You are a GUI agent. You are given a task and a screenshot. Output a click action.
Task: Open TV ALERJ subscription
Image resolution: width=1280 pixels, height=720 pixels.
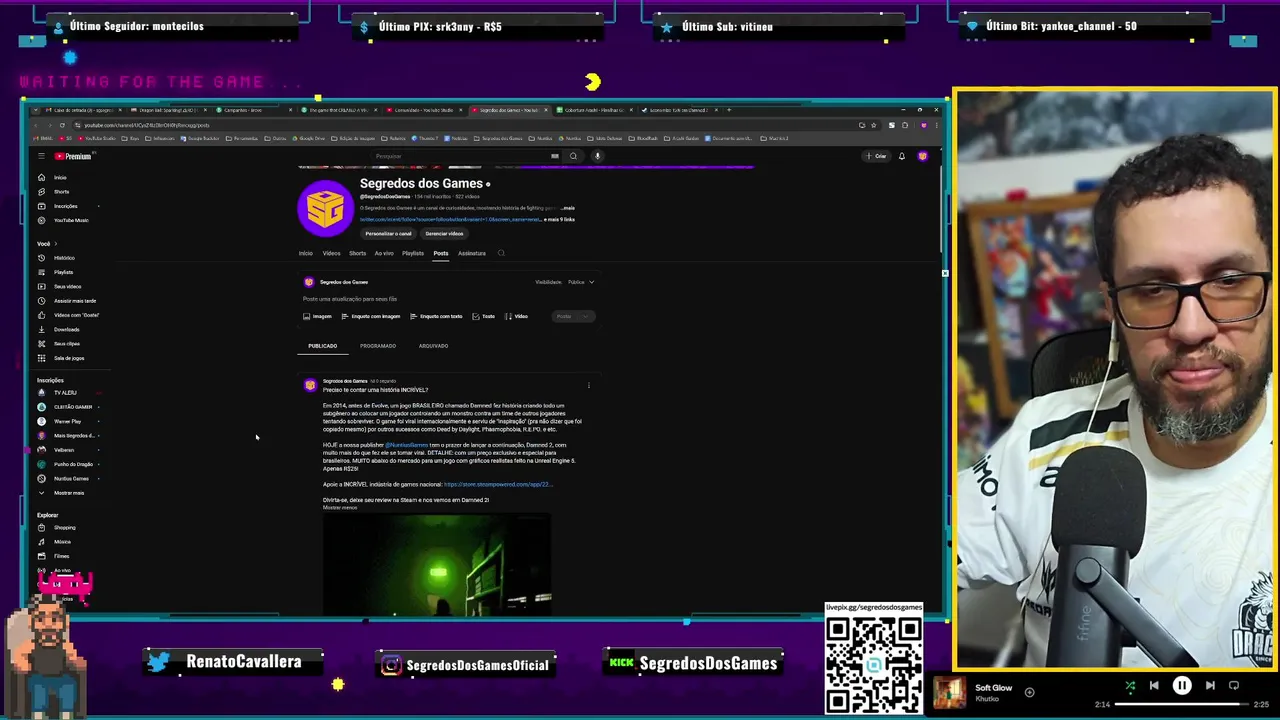click(65, 393)
